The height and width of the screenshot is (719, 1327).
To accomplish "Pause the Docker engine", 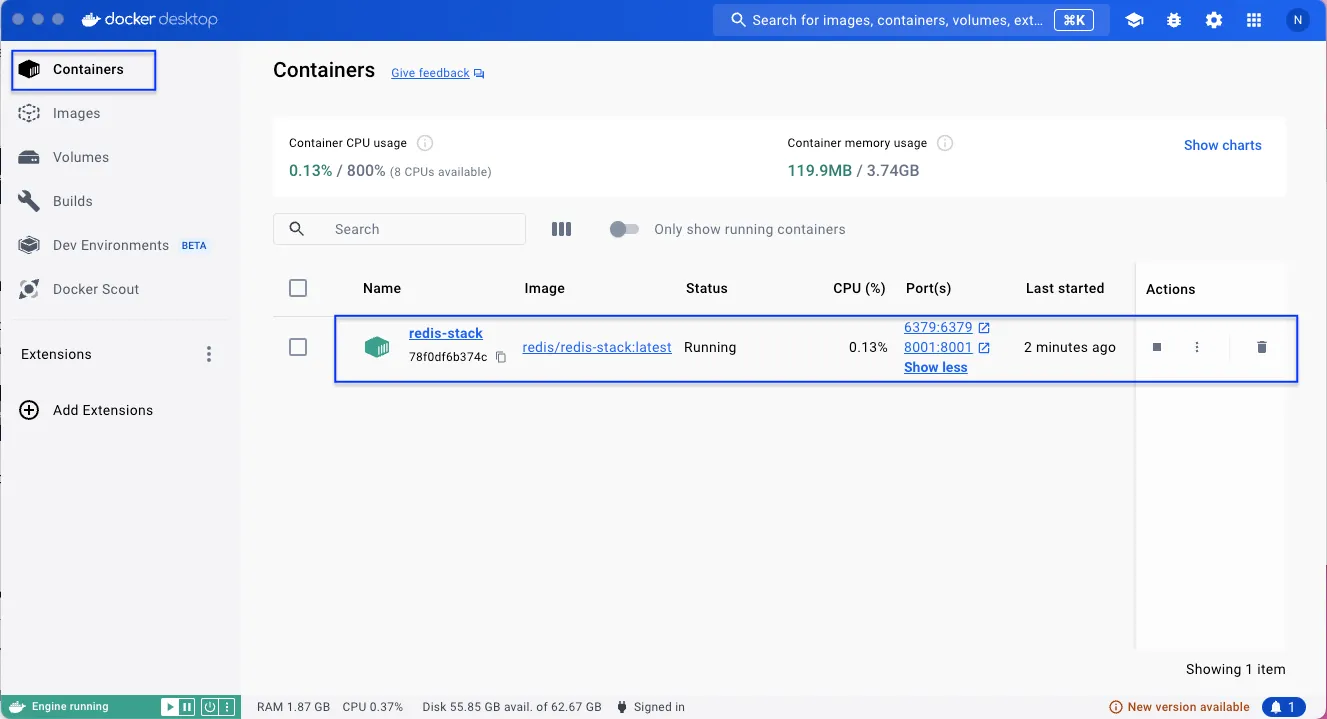I will tap(185, 707).
